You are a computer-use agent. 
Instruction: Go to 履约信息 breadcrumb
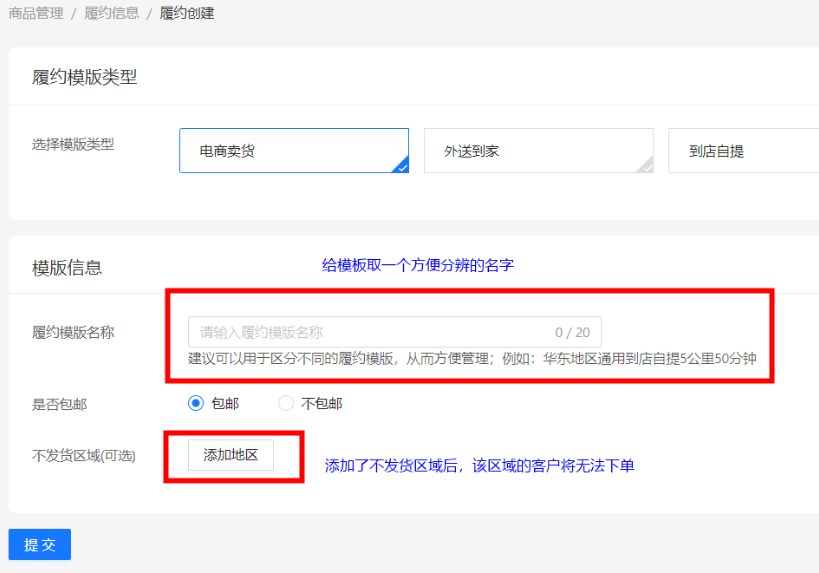[112, 13]
